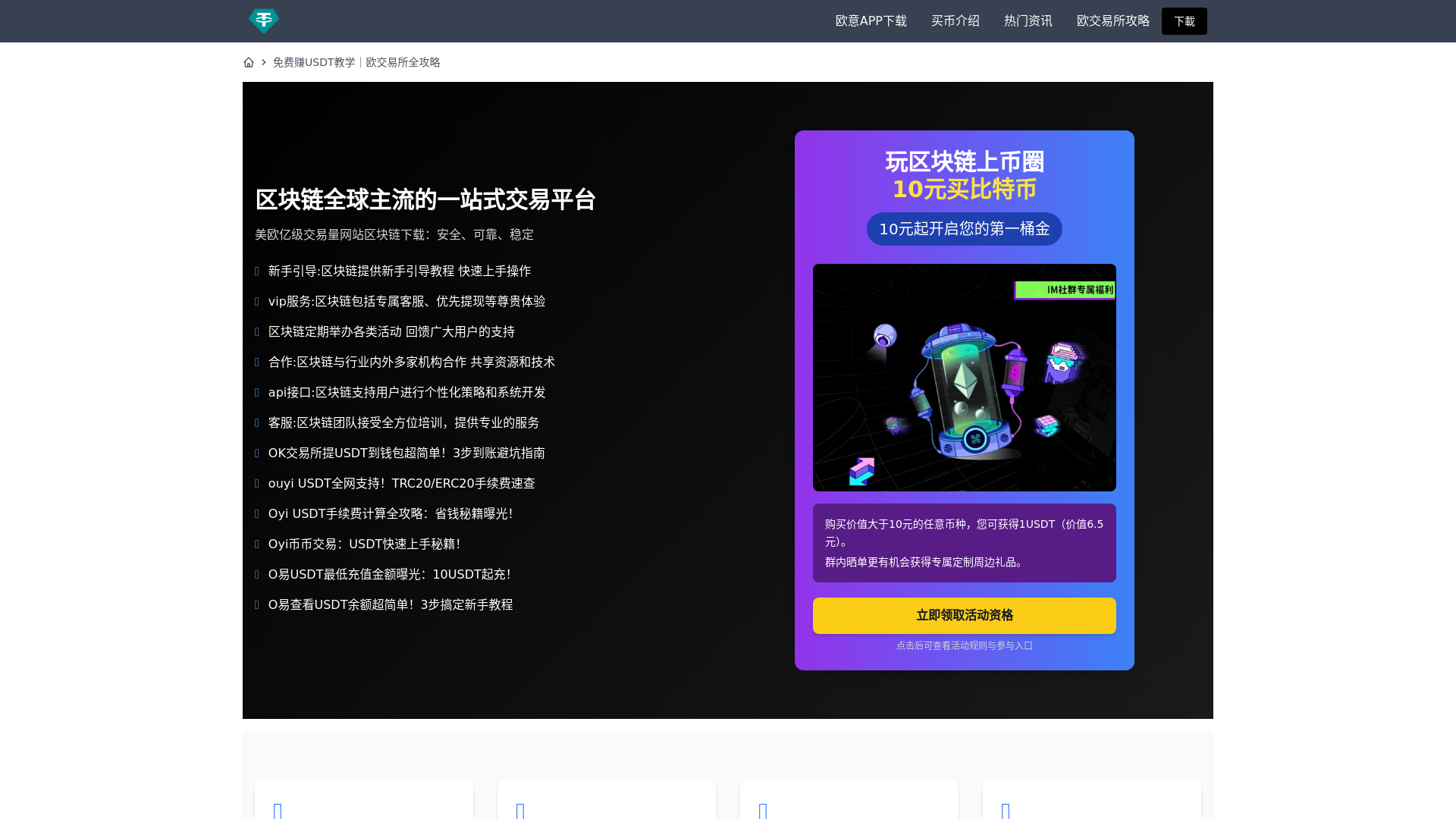Open link OK交易所提USDT到钱包超简单
1456x819 pixels.
406,453
